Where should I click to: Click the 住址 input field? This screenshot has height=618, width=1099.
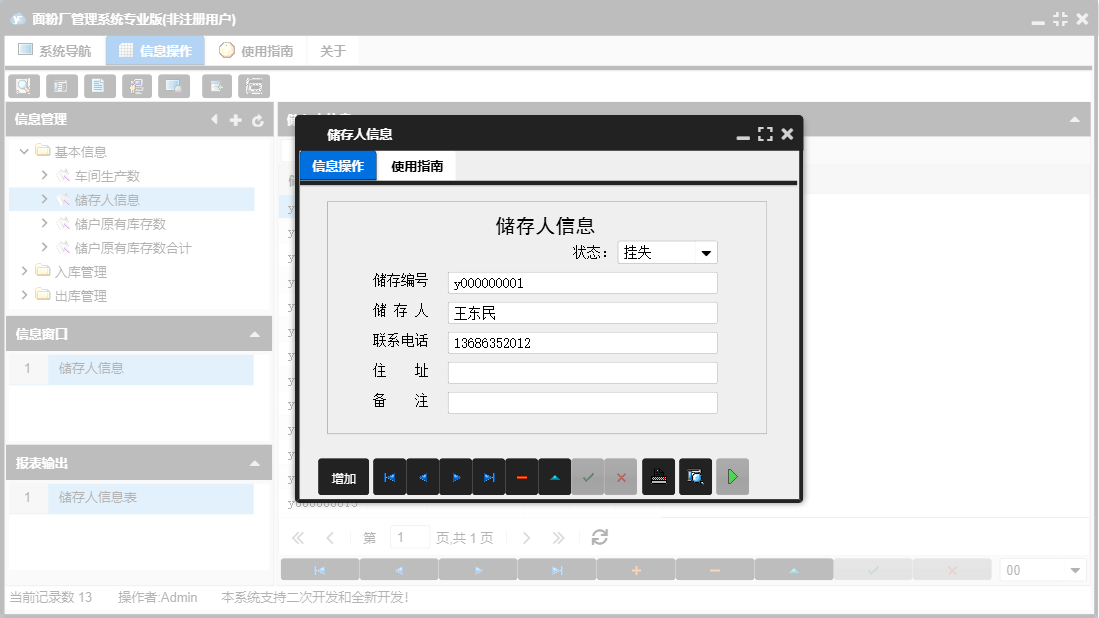pos(583,372)
